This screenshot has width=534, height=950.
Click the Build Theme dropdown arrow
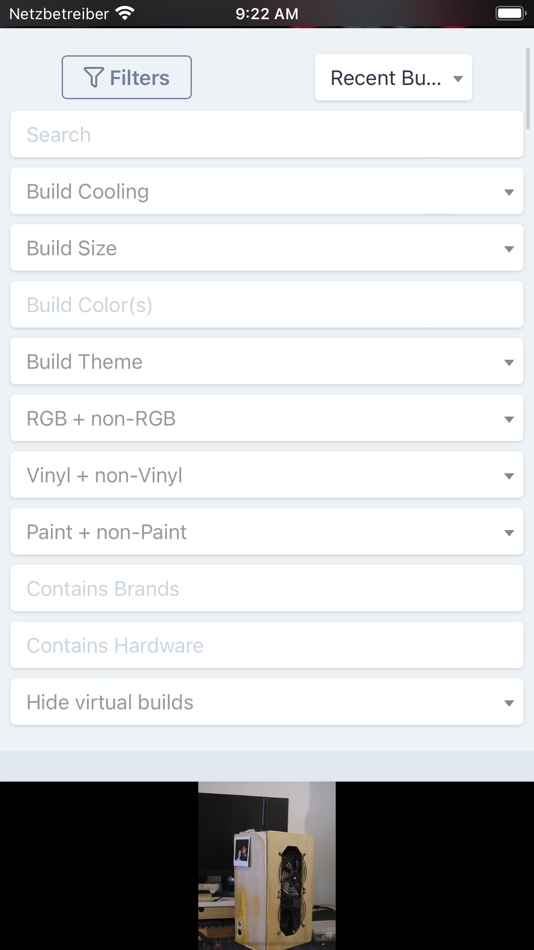point(509,362)
